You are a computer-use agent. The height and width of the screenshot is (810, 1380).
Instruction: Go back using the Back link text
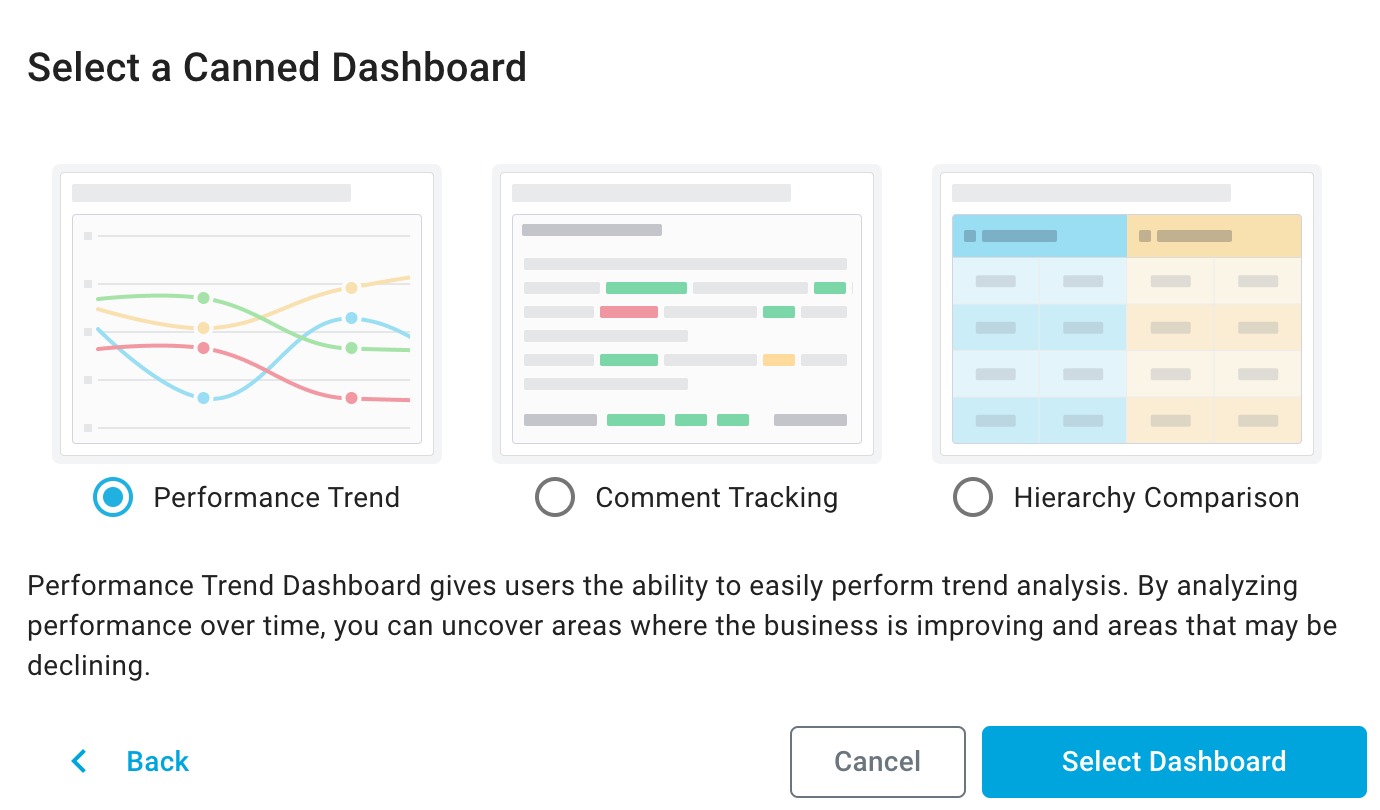coord(158,762)
